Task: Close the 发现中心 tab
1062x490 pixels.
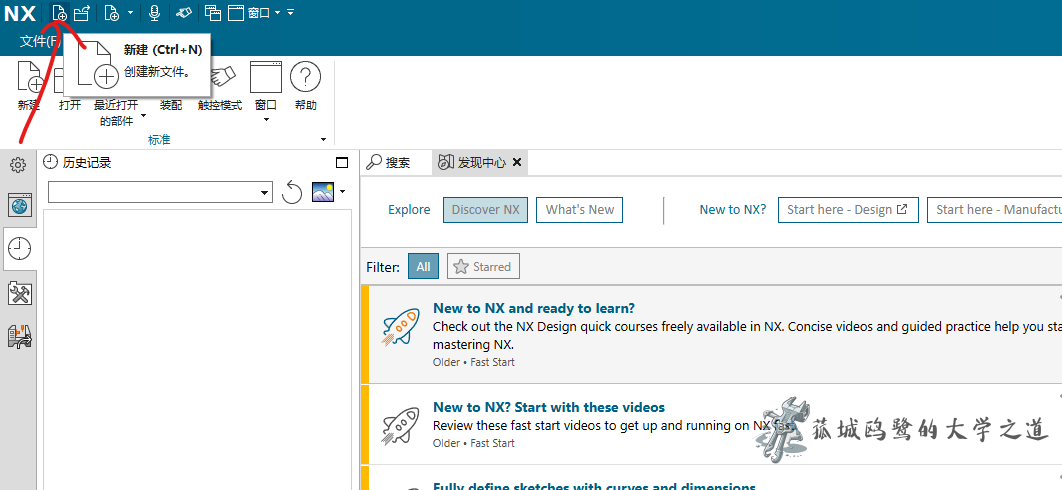Action: pyautogui.click(x=517, y=163)
